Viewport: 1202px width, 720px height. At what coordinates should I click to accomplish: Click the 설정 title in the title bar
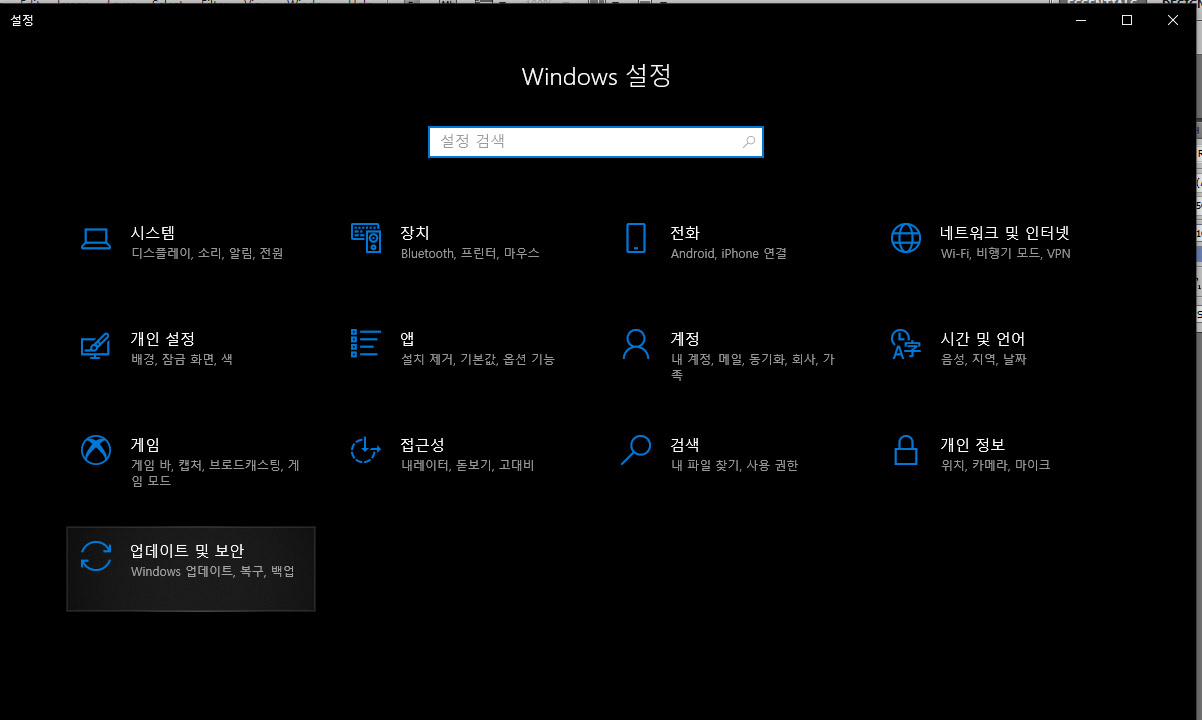coord(22,19)
